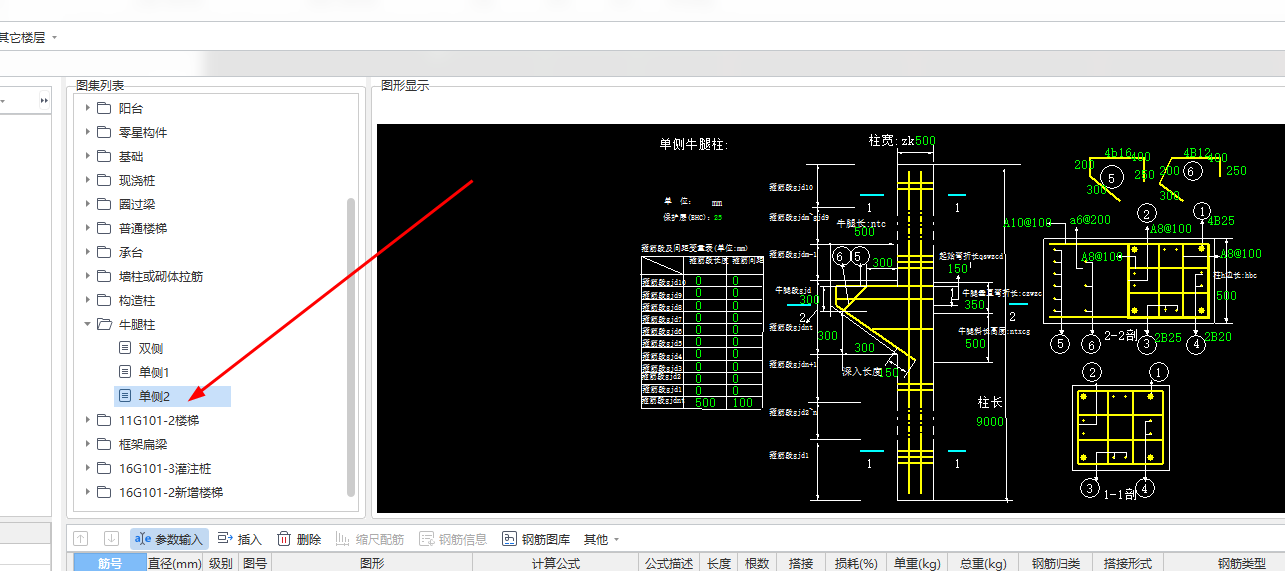Image resolution: width=1285 pixels, height=571 pixels.
Task: Click the 钢筋归类 column header
Action: 1055,563
